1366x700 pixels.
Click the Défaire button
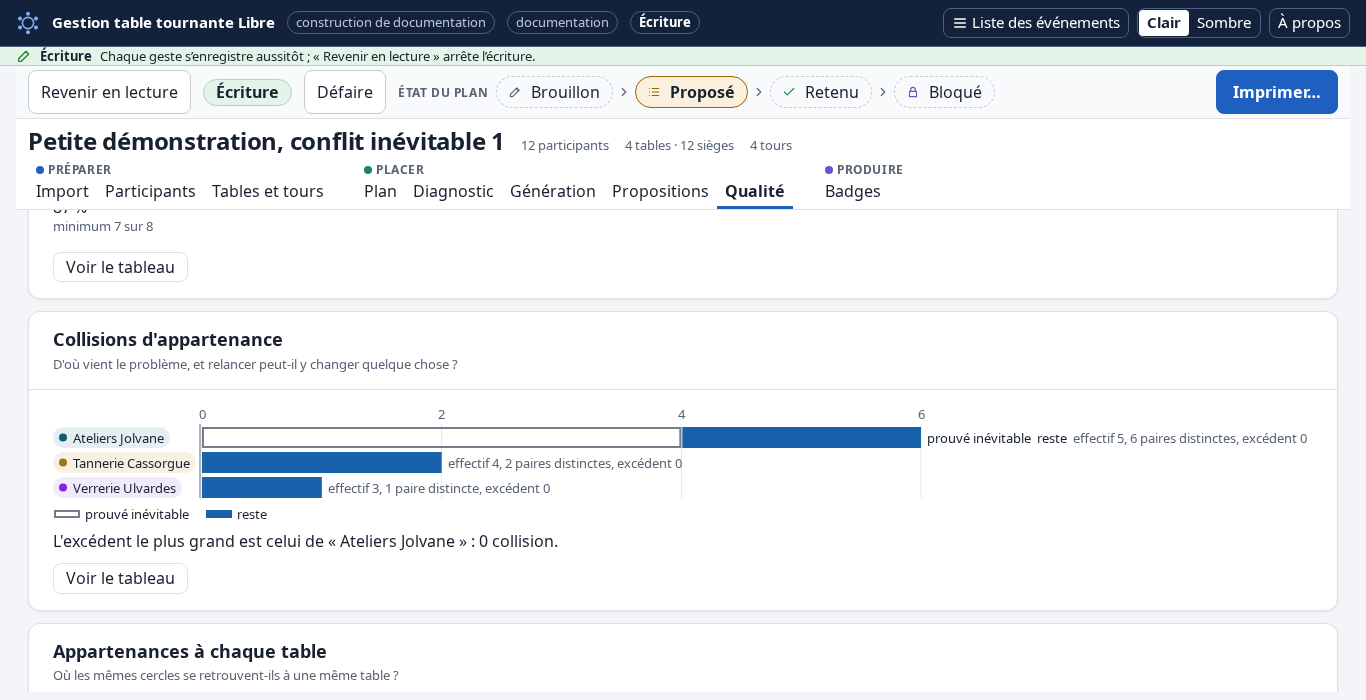coord(345,92)
